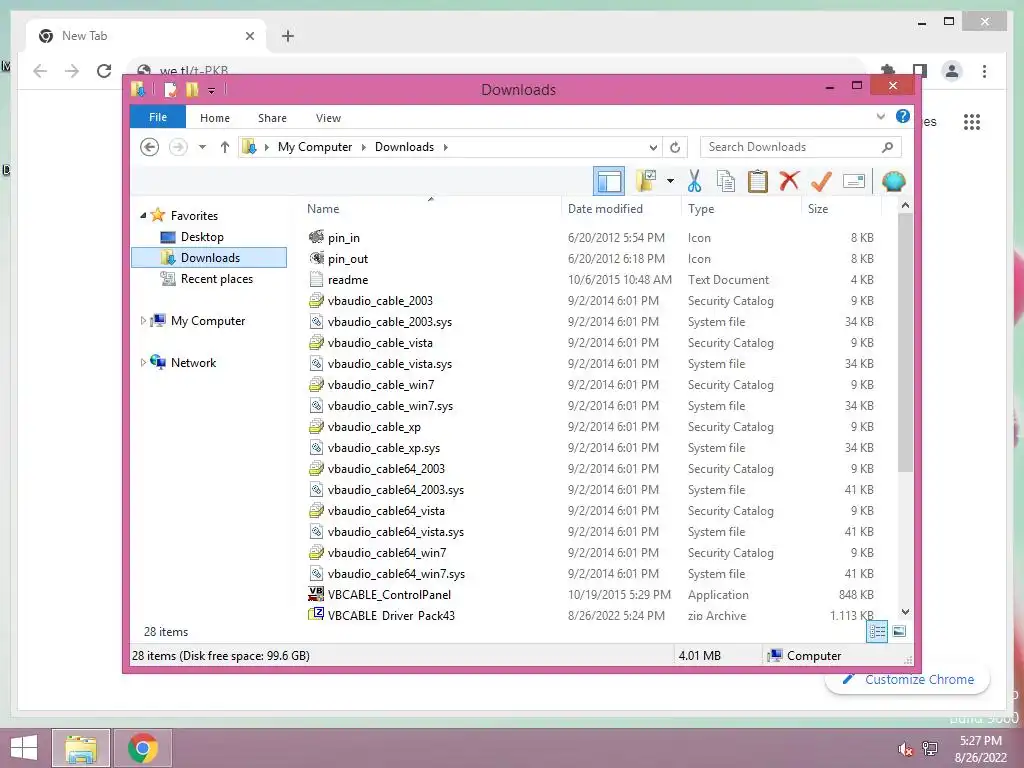Click the Rename toolbar icon
Screen dimensions: 1024x768
click(854, 181)
